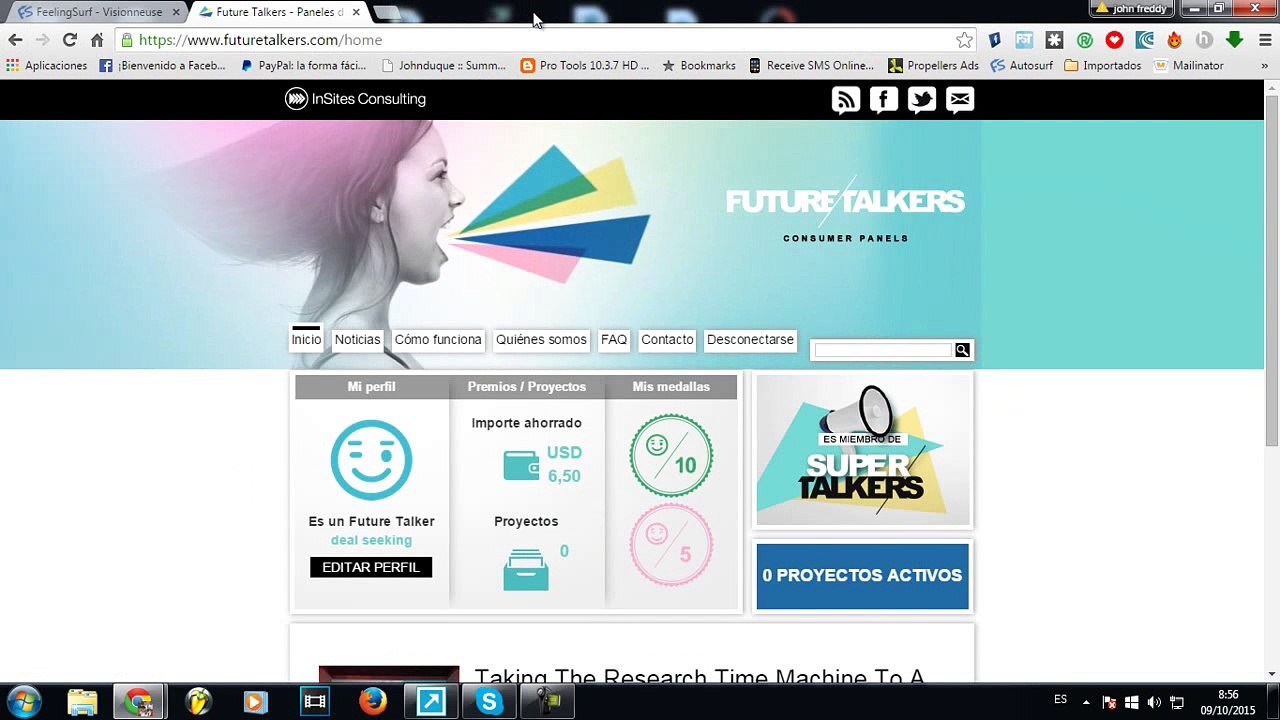Open the Premios / Proyectos panel tab
The width and height of the screenshot is (1280, 720).
[527, 387]
